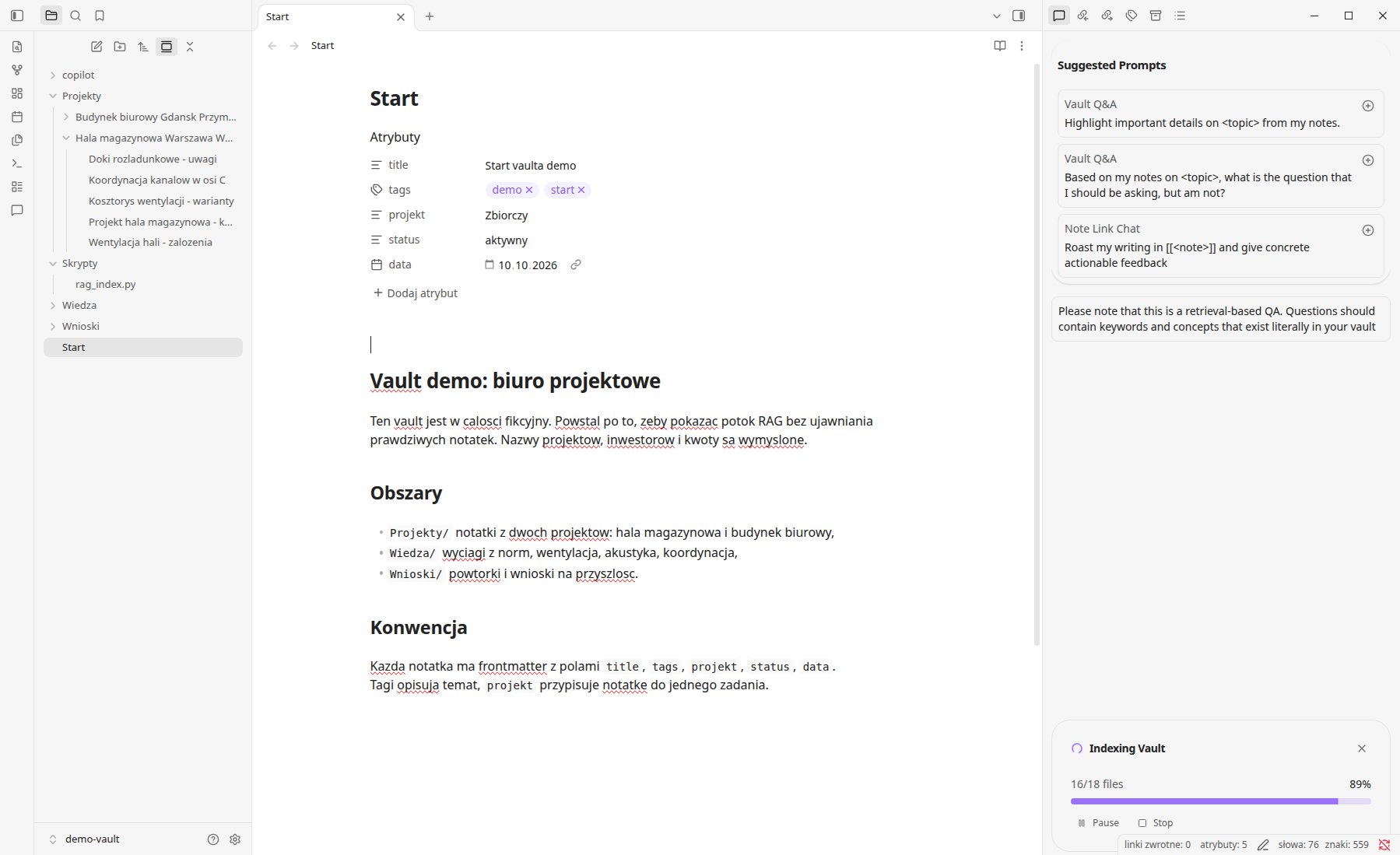Open today's daily note calendar icon
1400x855 pixels.
17,117
